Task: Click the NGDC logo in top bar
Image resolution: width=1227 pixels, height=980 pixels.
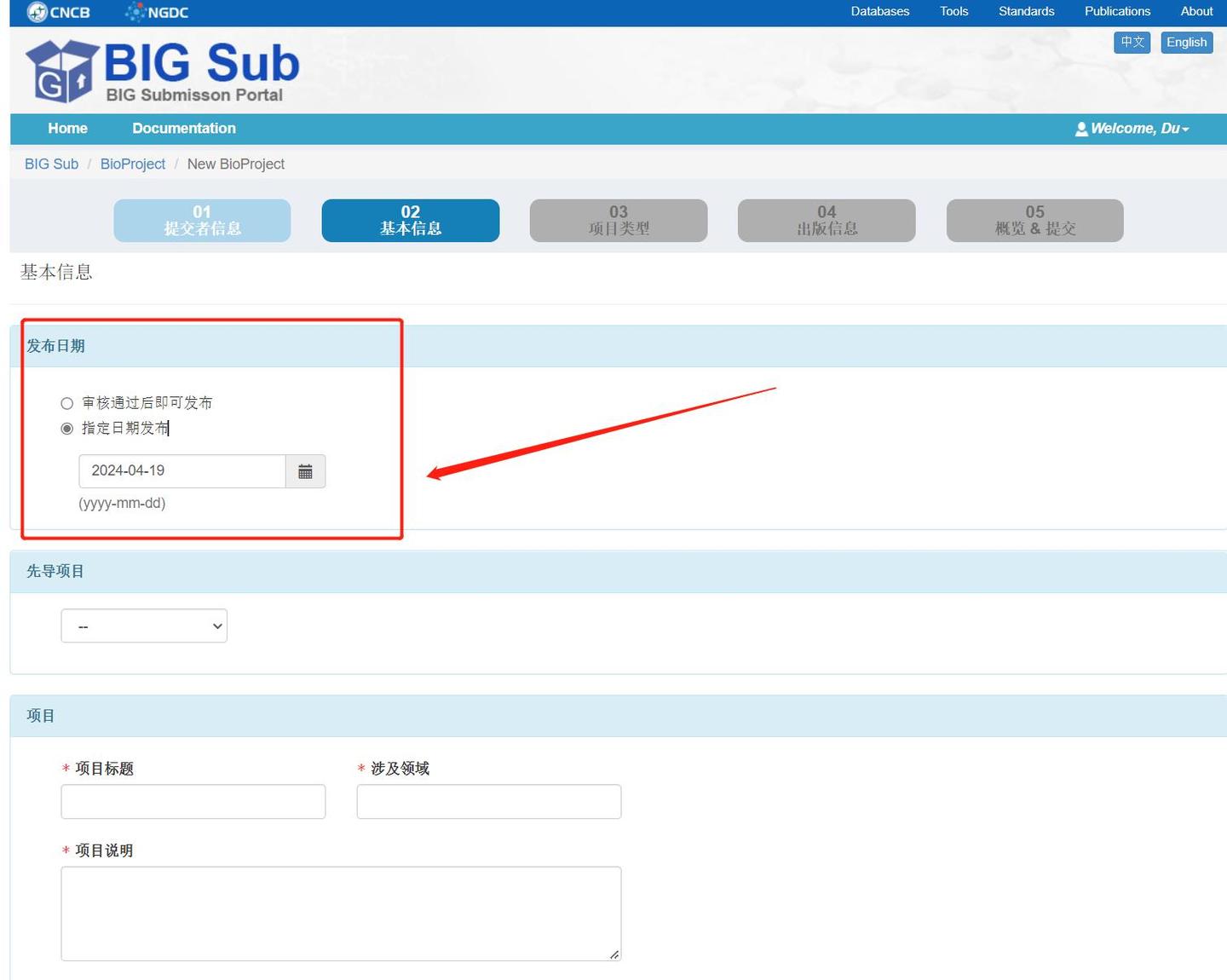Action: [157, 12]
